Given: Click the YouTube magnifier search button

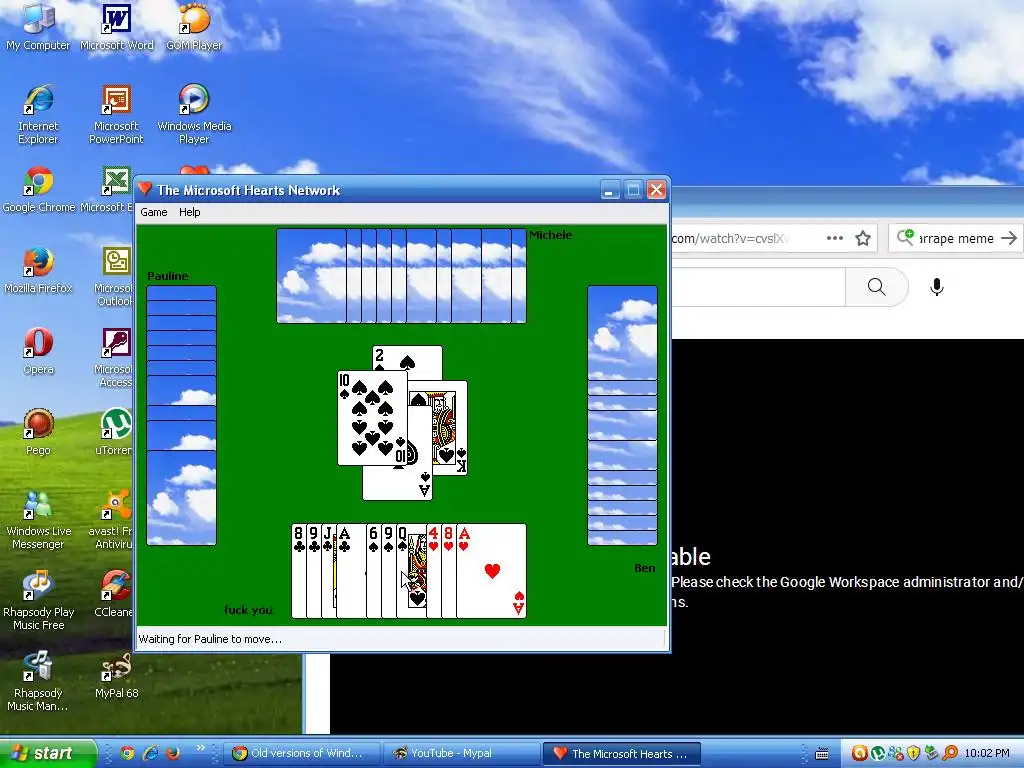Looking at the screenshot, I should pyautogui.click(x=876, y=287).
